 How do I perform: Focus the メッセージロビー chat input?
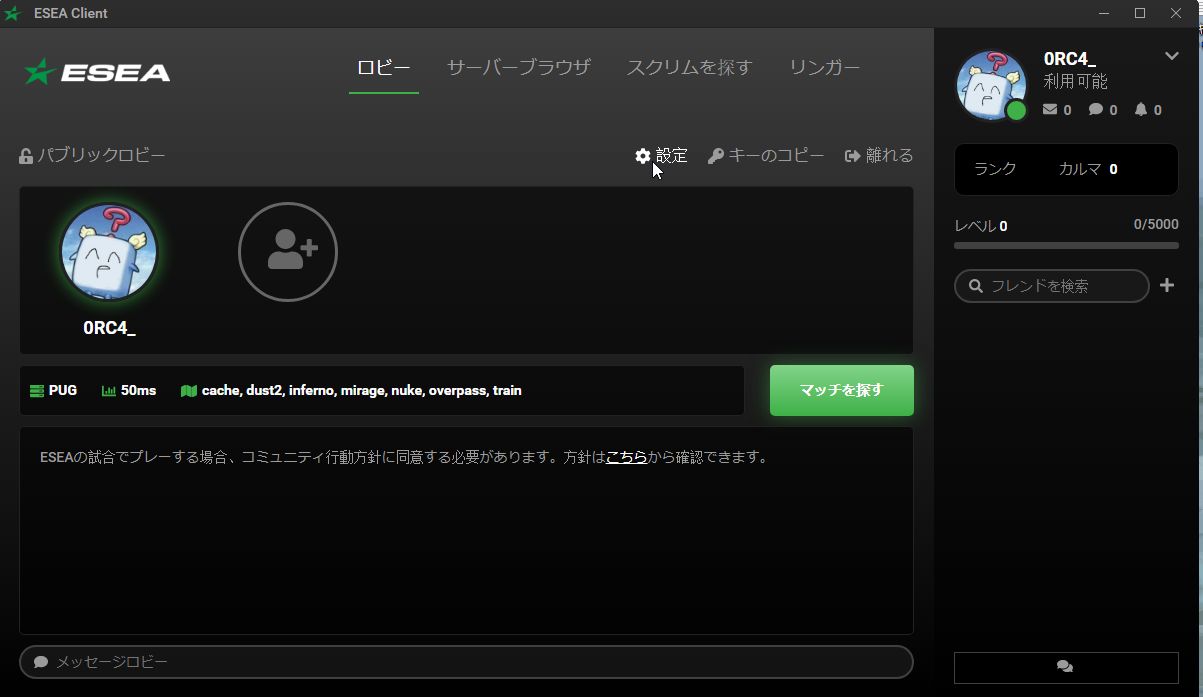coord(466,662)
